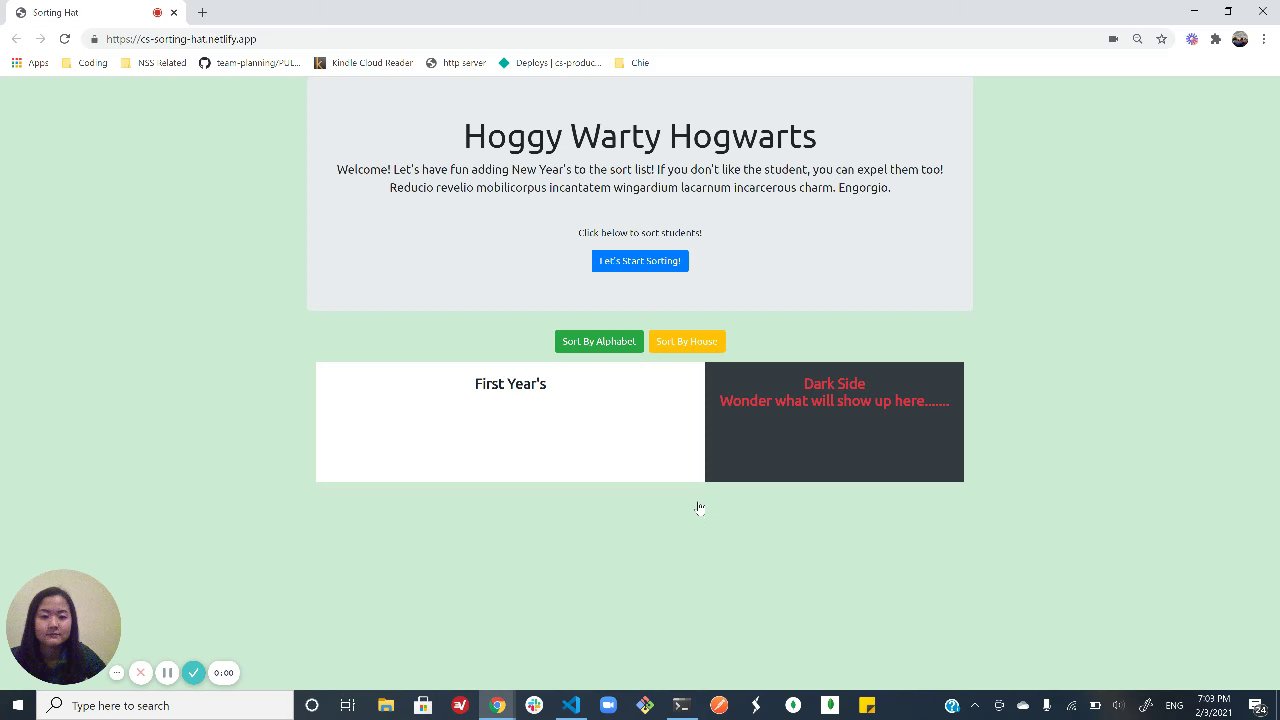This screenshot has height=720, width=1280.
Task: Open File Explorer from the taskbar
Action: (386, 705)
